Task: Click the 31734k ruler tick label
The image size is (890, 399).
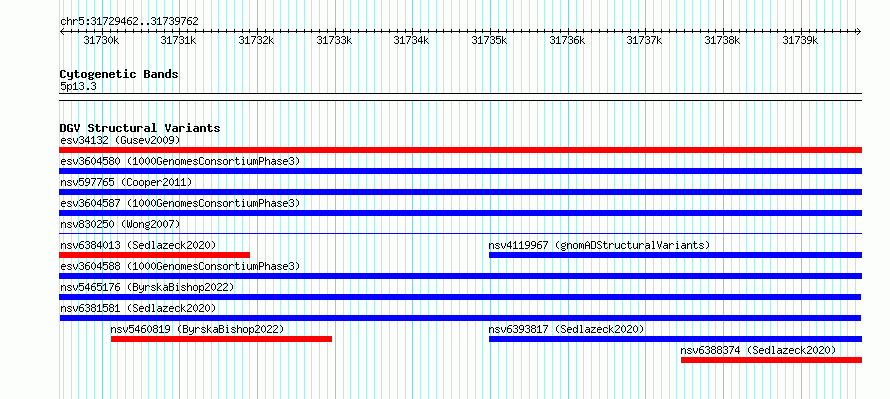Action: click(x=412, y=40)
